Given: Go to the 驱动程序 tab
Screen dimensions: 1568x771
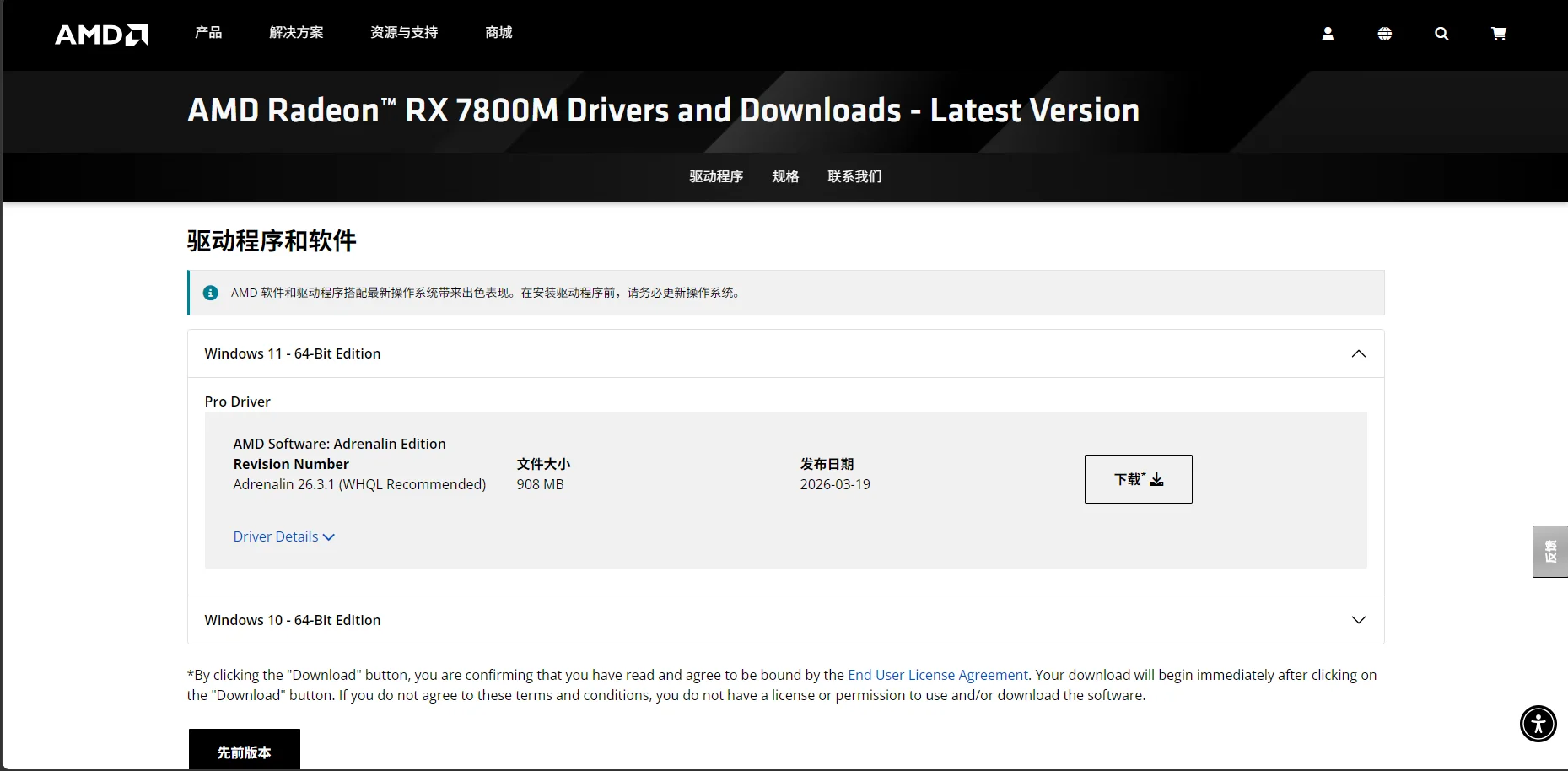Looking at the screenshot, I should coord(716,176).
